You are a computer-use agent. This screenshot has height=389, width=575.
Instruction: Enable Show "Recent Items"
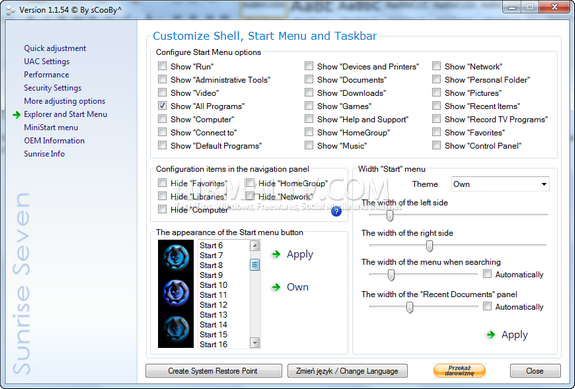pyautogui.click(x=436, y=106)
